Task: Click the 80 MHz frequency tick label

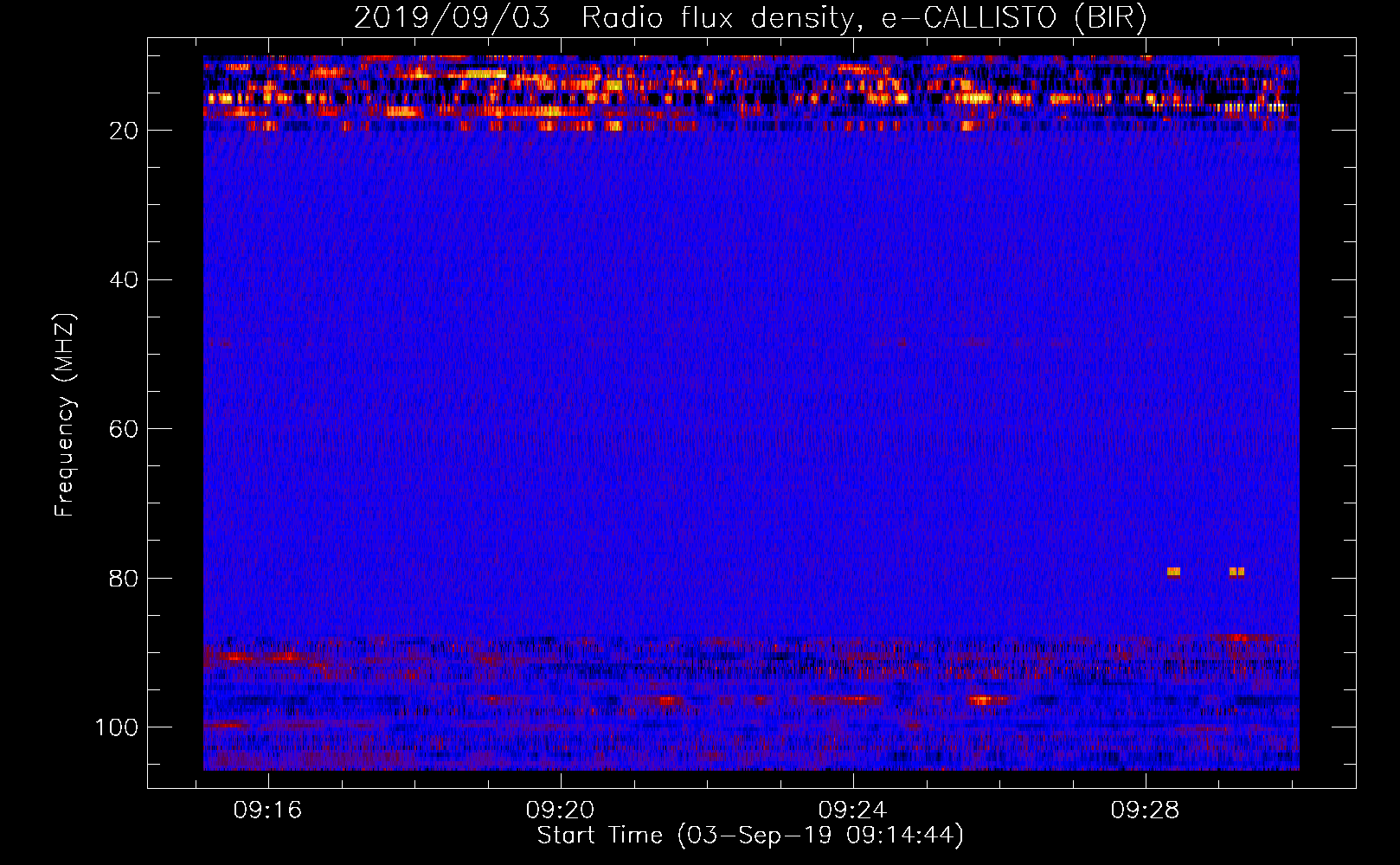Action: tap(125, 579)
